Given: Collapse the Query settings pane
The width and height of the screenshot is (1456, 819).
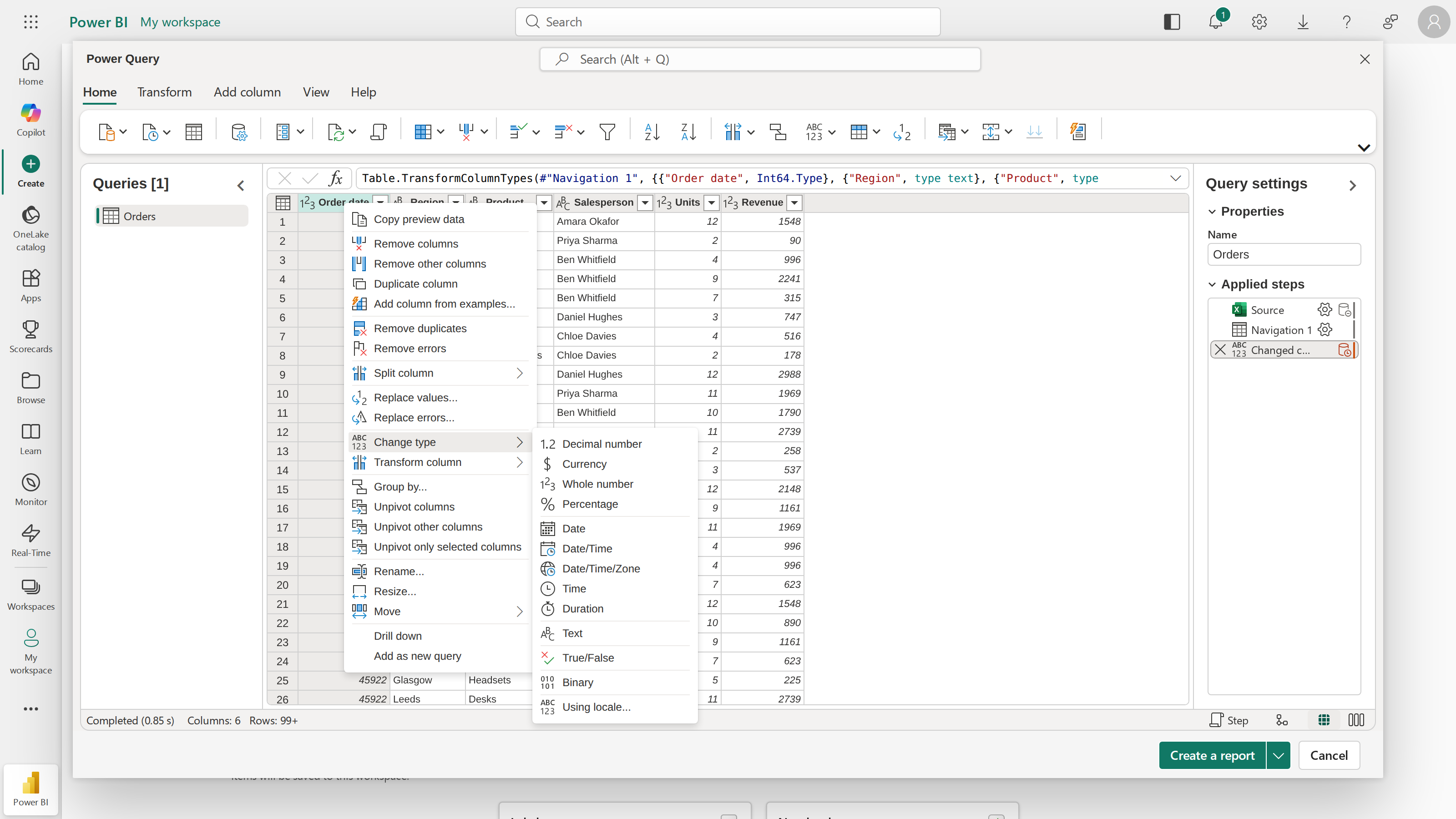Looking at the screenshot, I should tap(1353, 185).
